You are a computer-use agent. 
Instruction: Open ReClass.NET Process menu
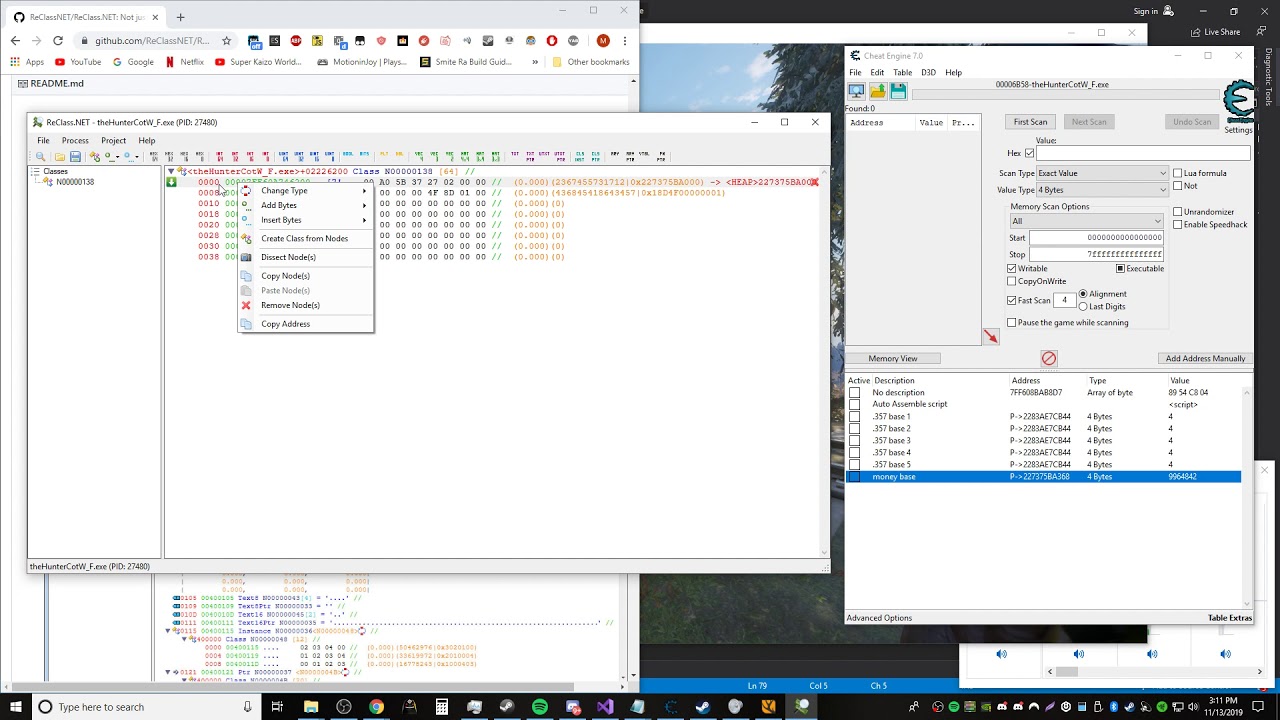[75, 141]
